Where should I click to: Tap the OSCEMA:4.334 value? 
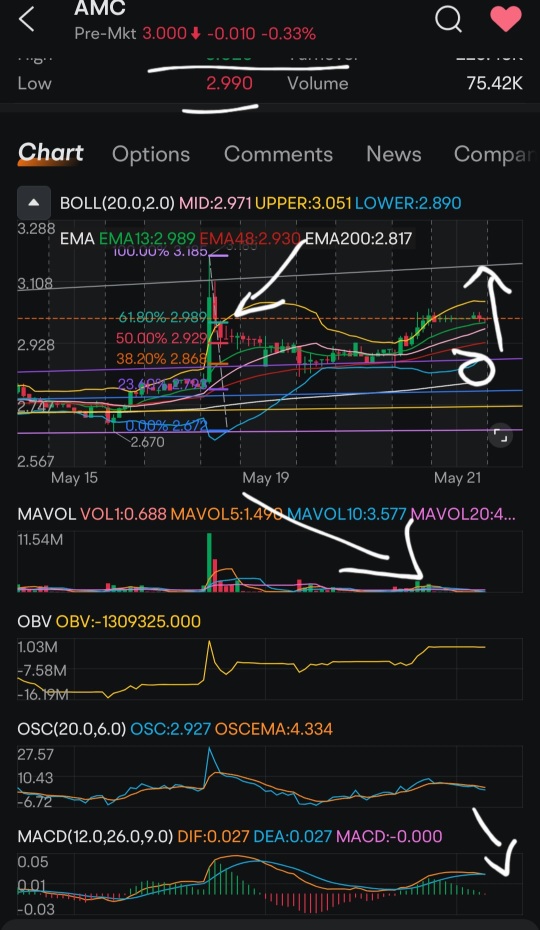coord(274,729)
